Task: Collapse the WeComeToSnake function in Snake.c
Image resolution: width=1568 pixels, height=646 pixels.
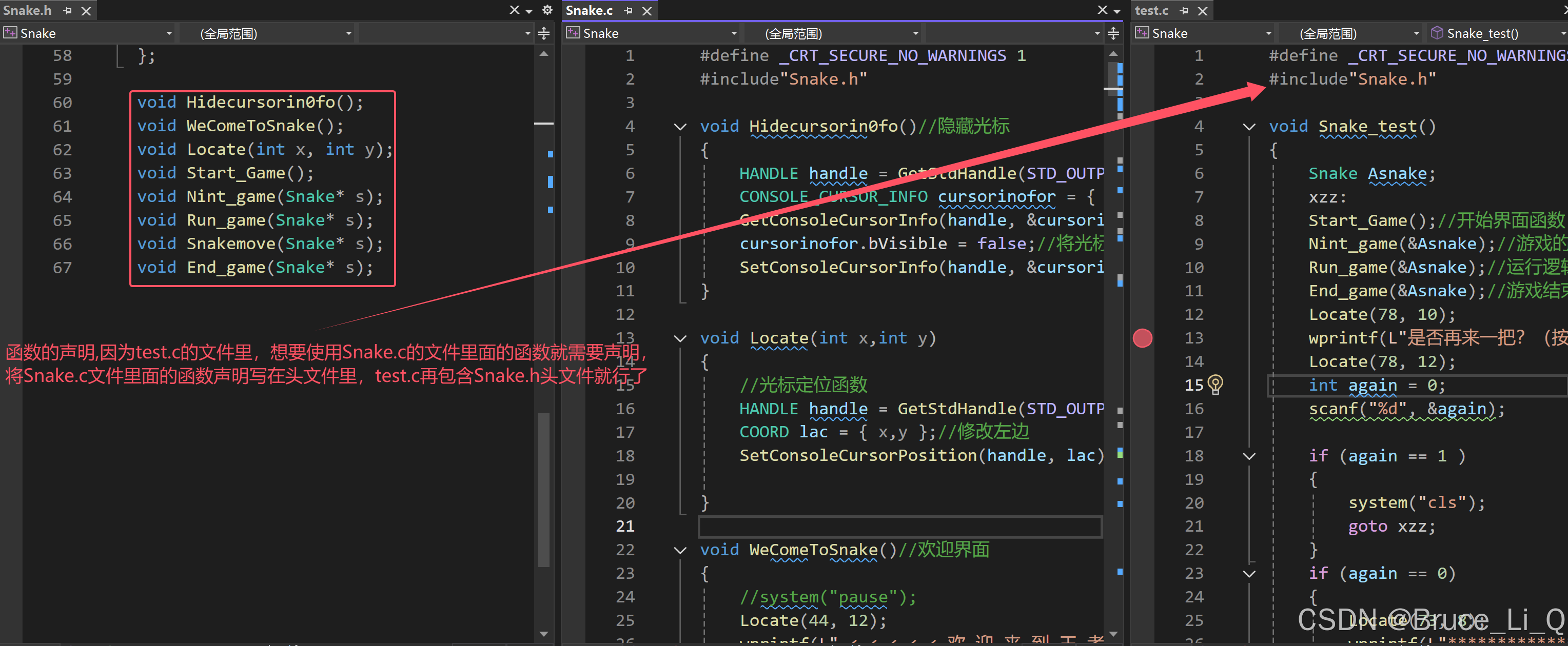Action: point(680,550)
